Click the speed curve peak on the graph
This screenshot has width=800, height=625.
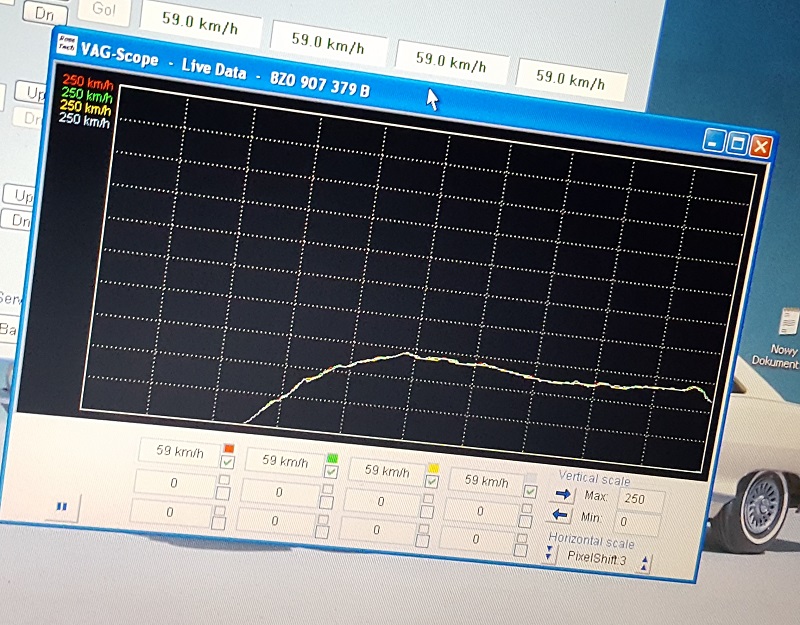click(x=406, y=353)
